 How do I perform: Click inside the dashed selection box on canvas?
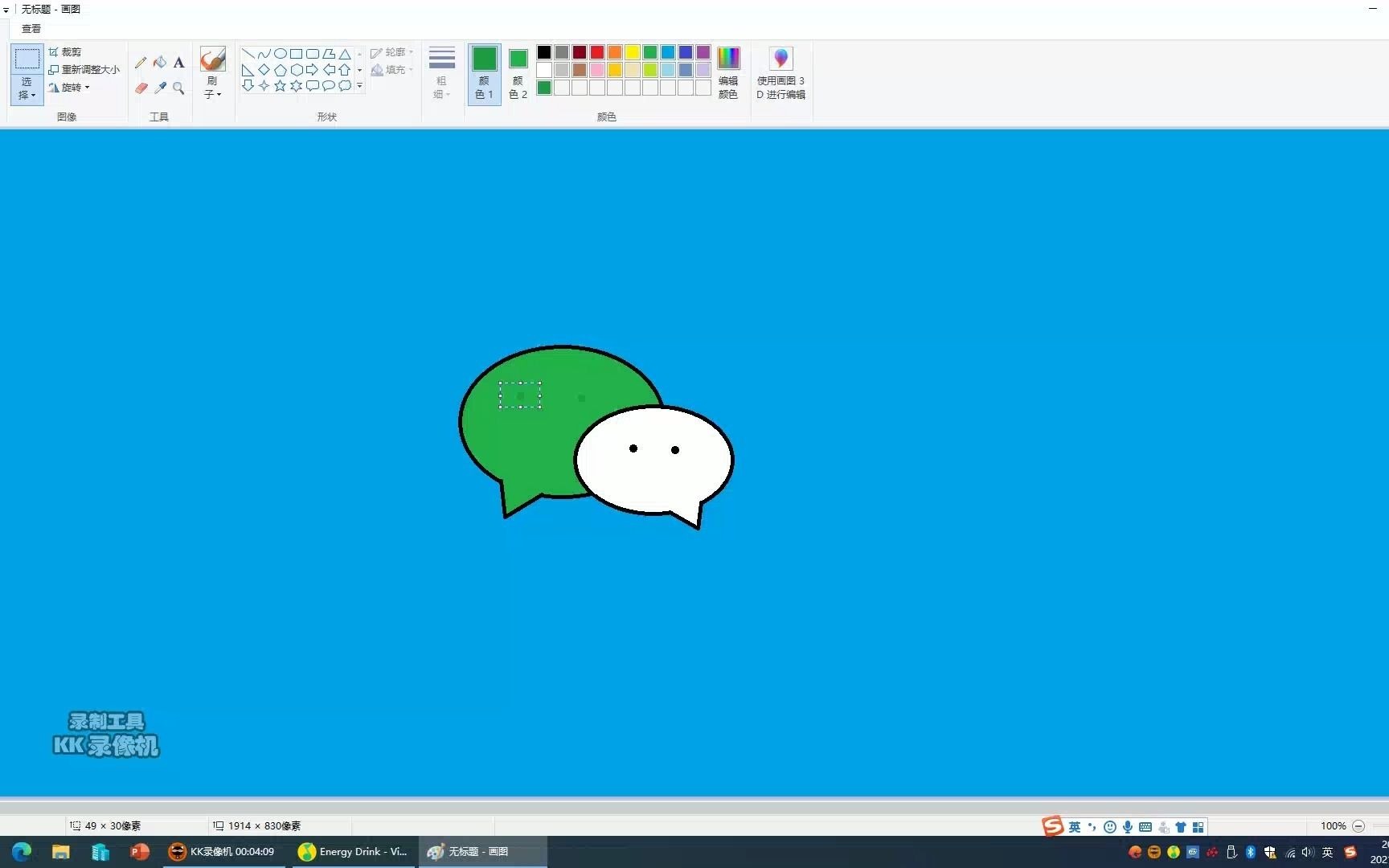520,395
